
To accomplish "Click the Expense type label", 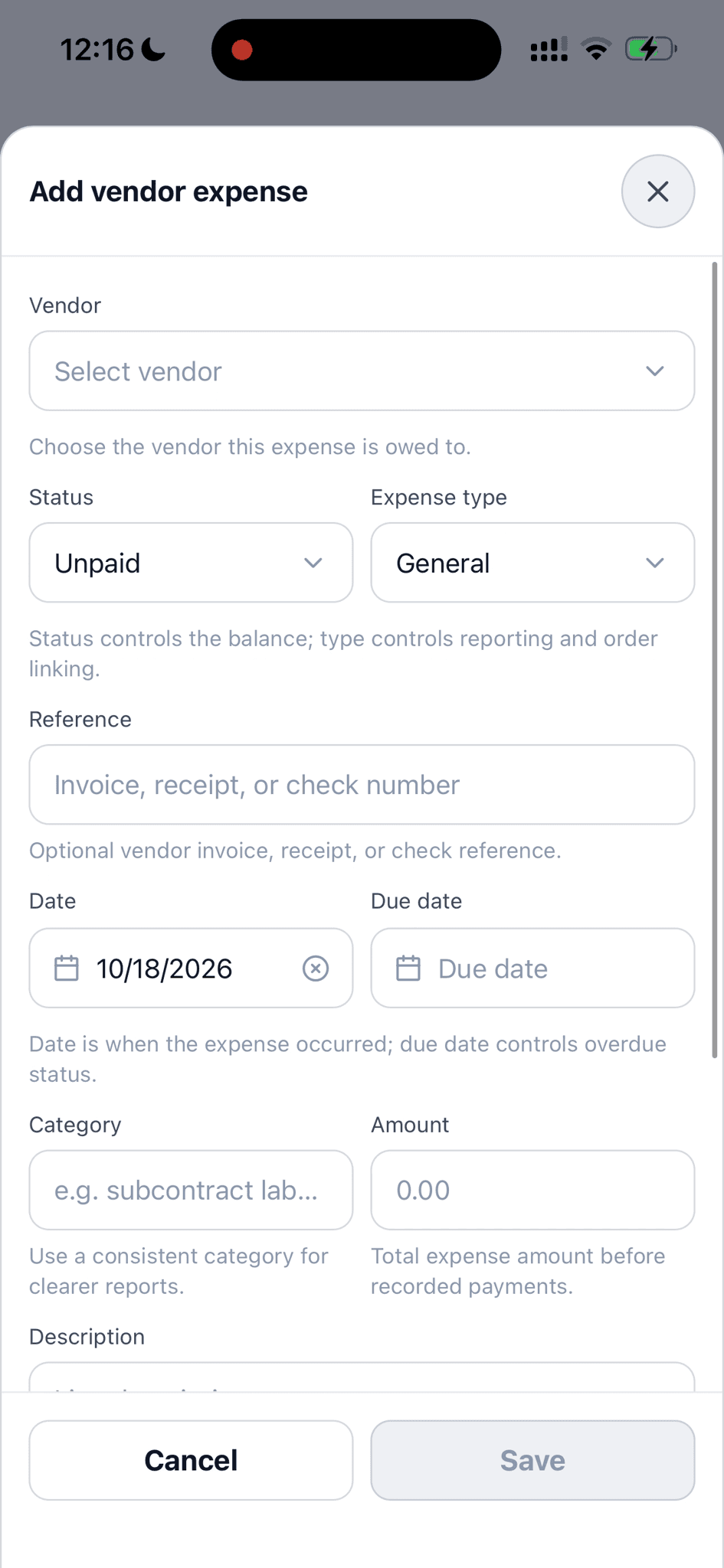I will (x=439, y=498).
